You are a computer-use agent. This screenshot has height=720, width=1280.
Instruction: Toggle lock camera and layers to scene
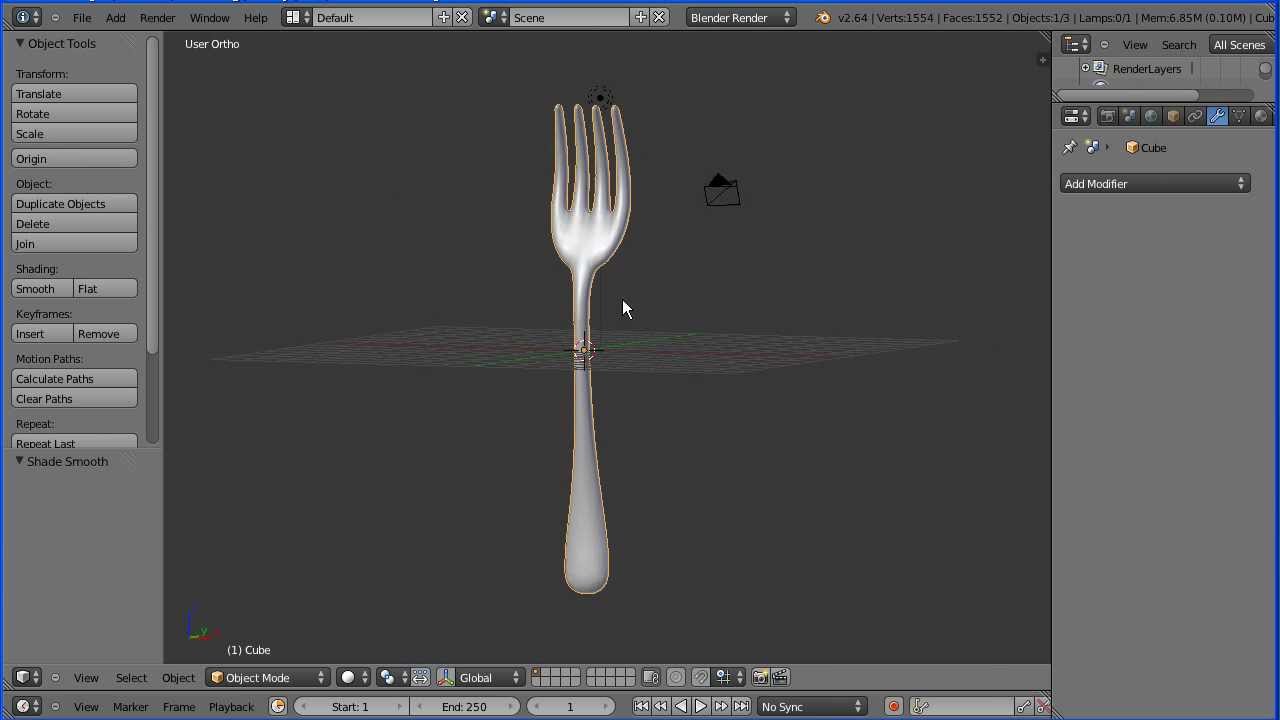point(651,678)
